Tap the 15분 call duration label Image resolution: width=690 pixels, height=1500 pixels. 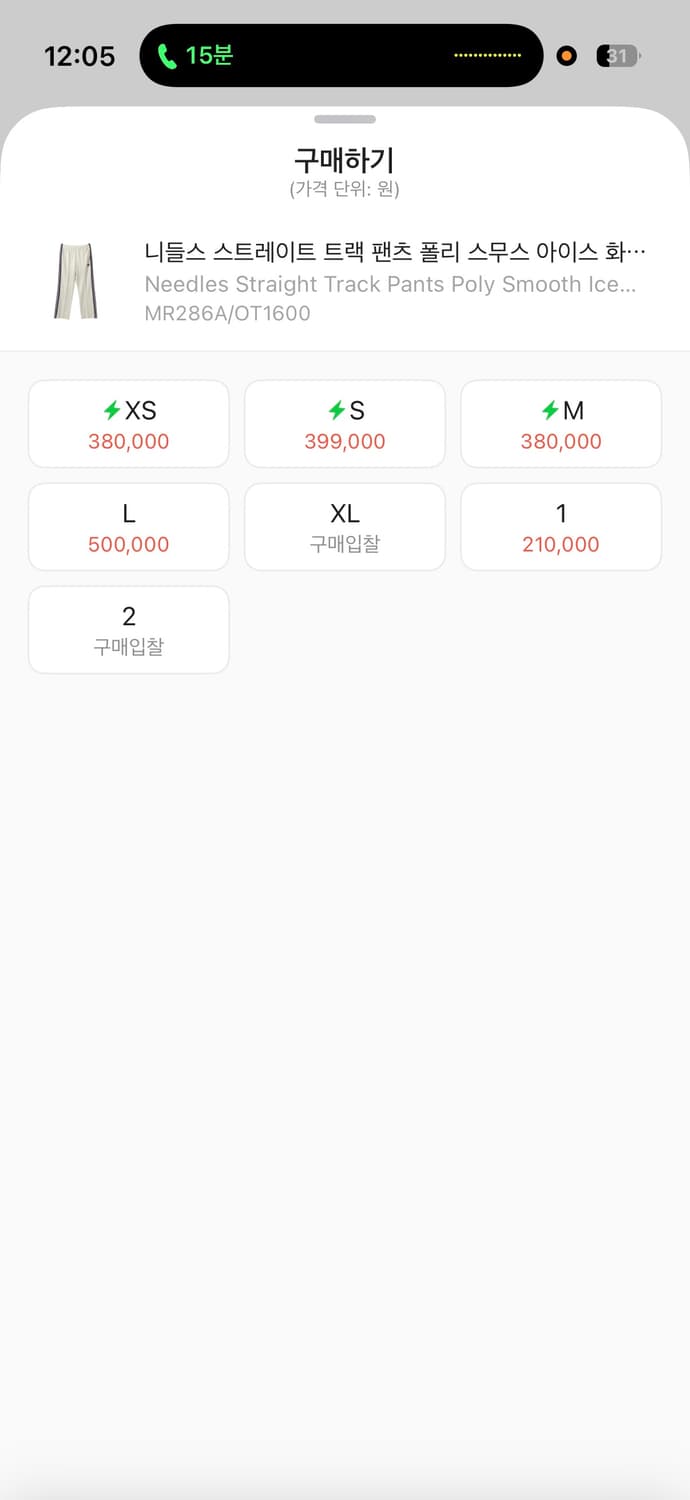pos(209,55)
